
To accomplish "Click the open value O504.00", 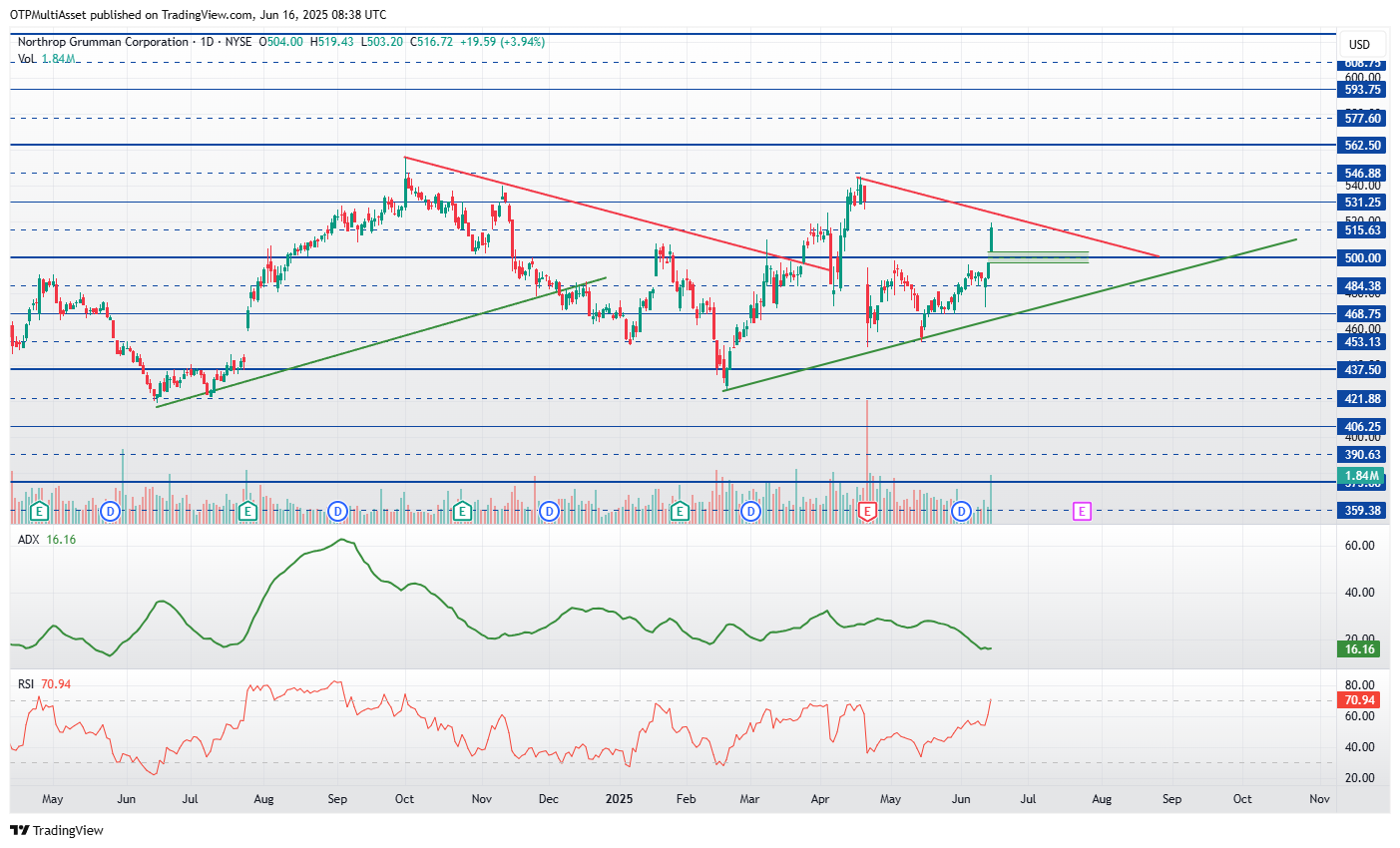I will pos(281,42).
